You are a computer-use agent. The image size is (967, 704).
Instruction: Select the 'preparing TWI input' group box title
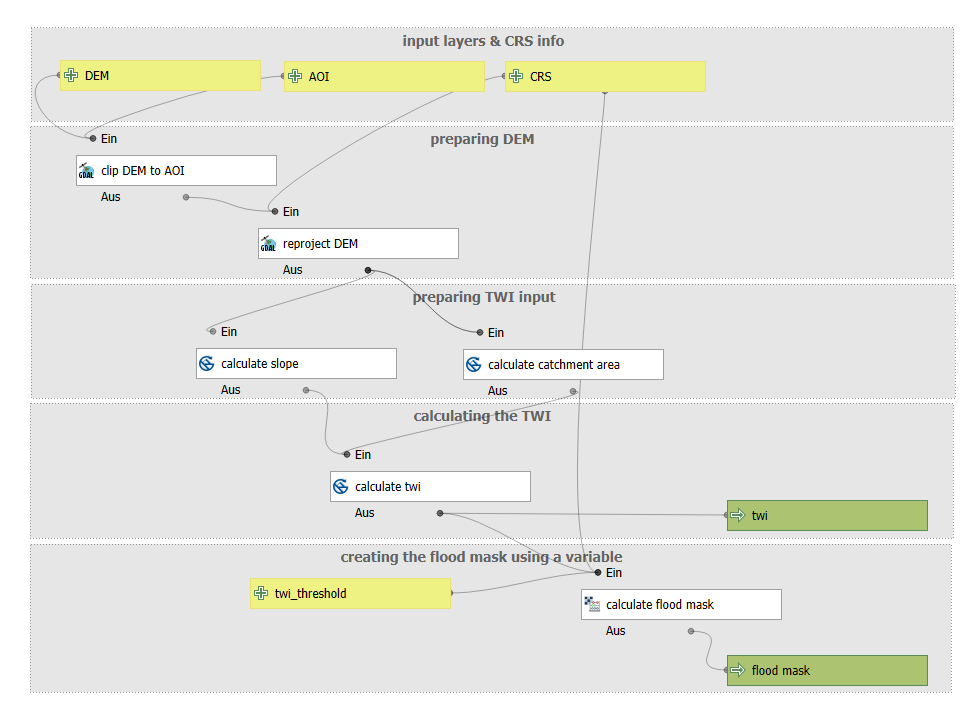coord(484,297)
